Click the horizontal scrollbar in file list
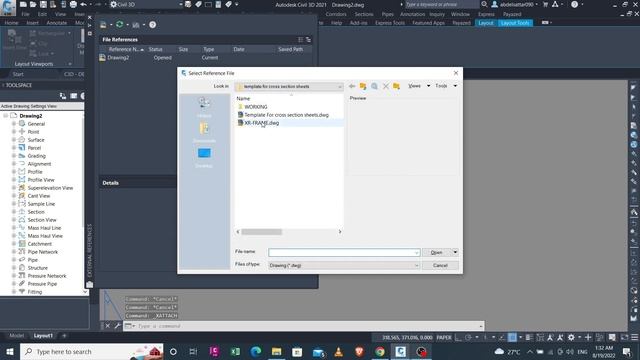Image resolution: width=640 pixels, height=360 pixels. (x=261, y=232)
